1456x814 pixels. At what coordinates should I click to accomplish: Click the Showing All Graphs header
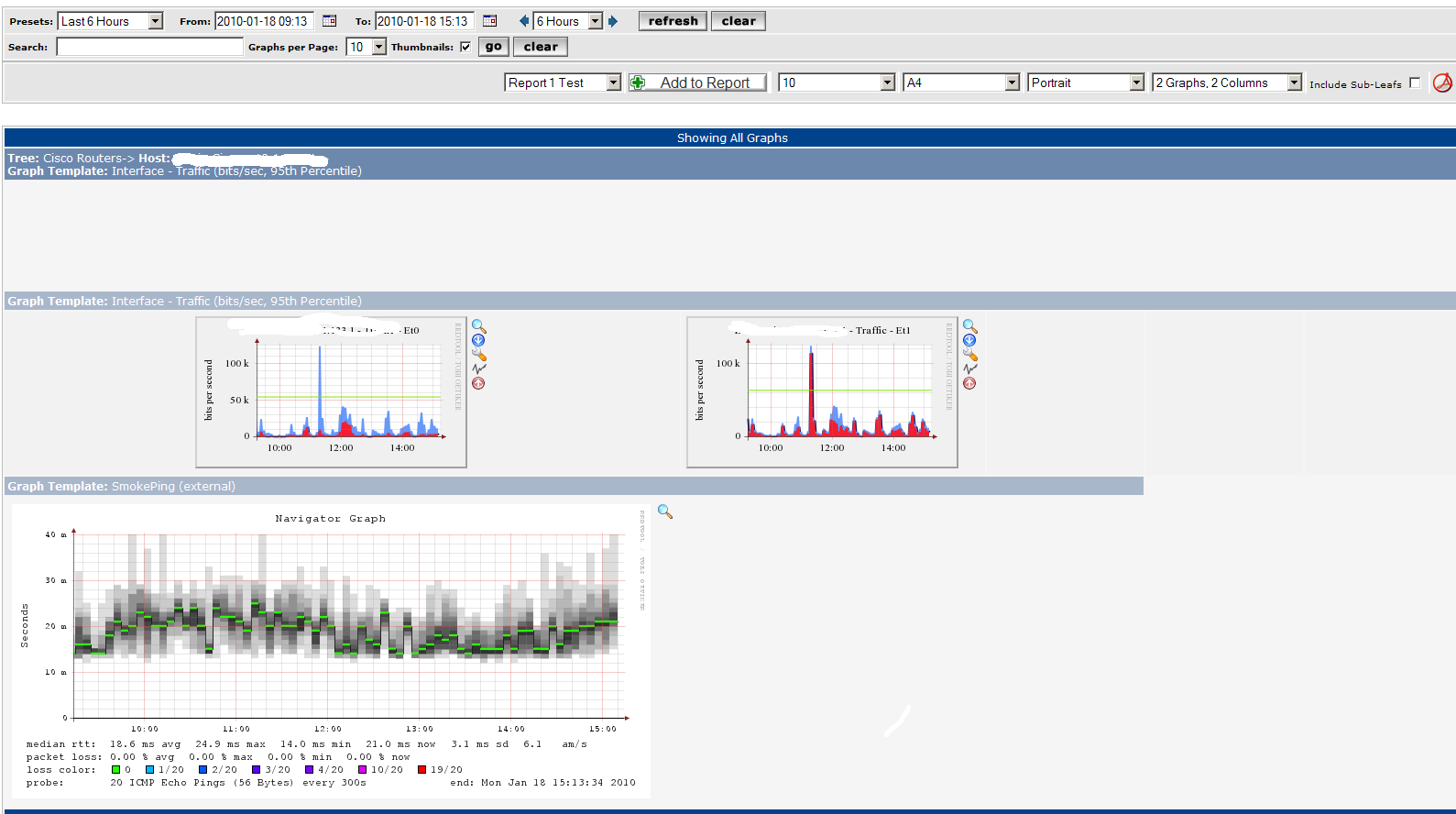coord(732,138)
